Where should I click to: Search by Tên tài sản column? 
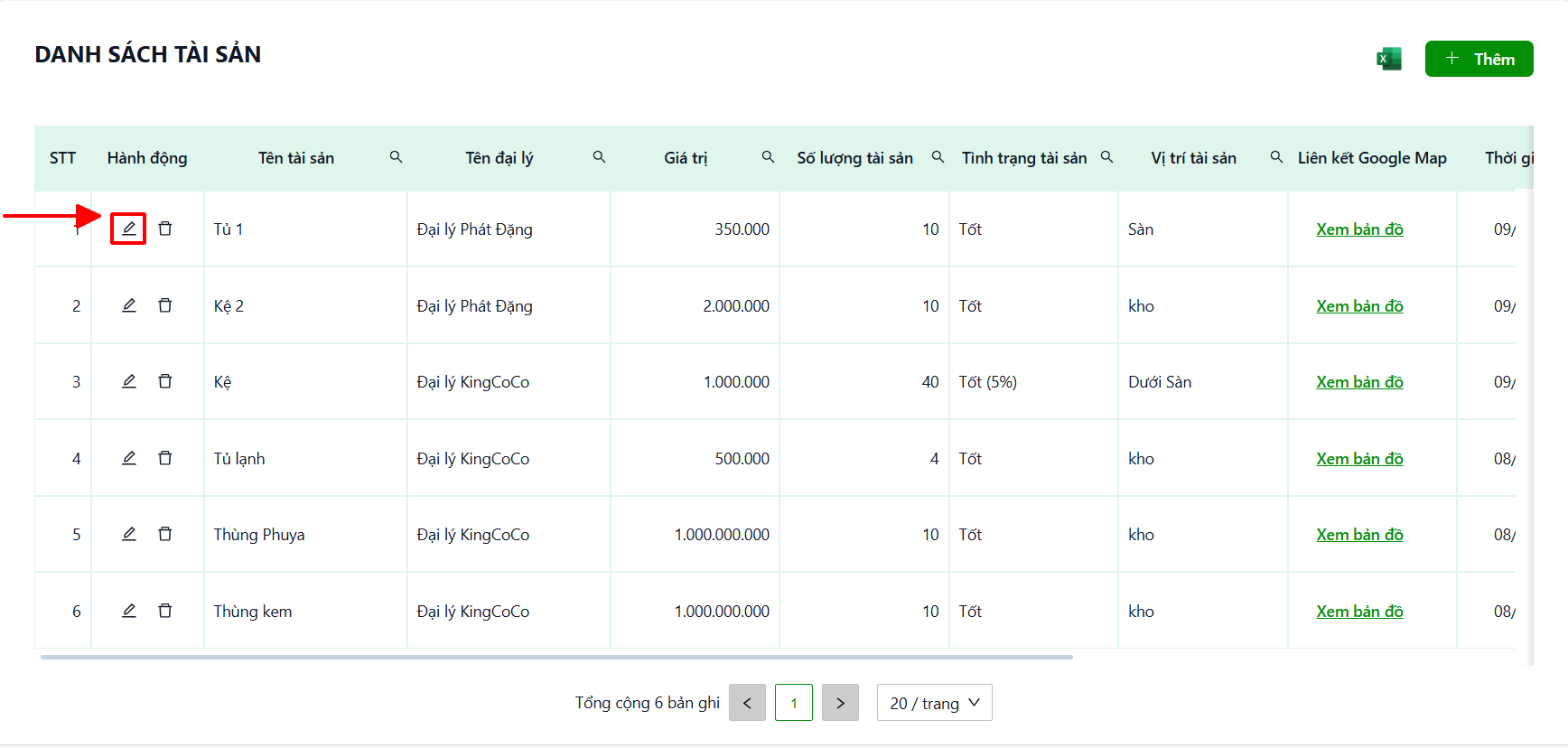pos(396,157)
